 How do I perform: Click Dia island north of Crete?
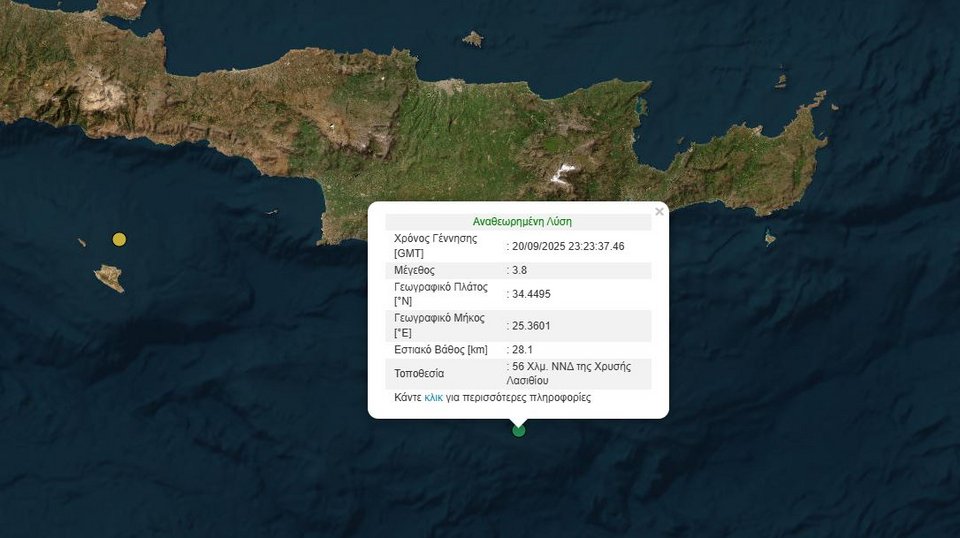click(473, 39)
